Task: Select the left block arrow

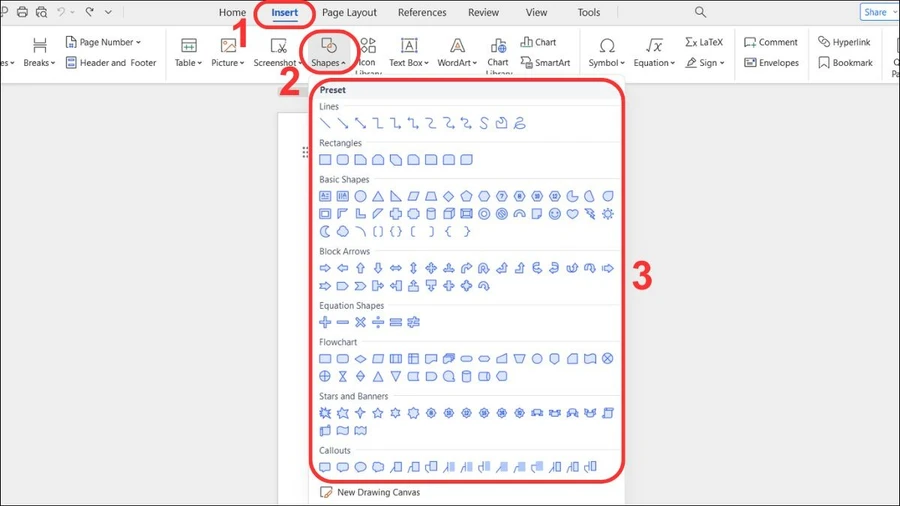Action: (x=343, y=268)
